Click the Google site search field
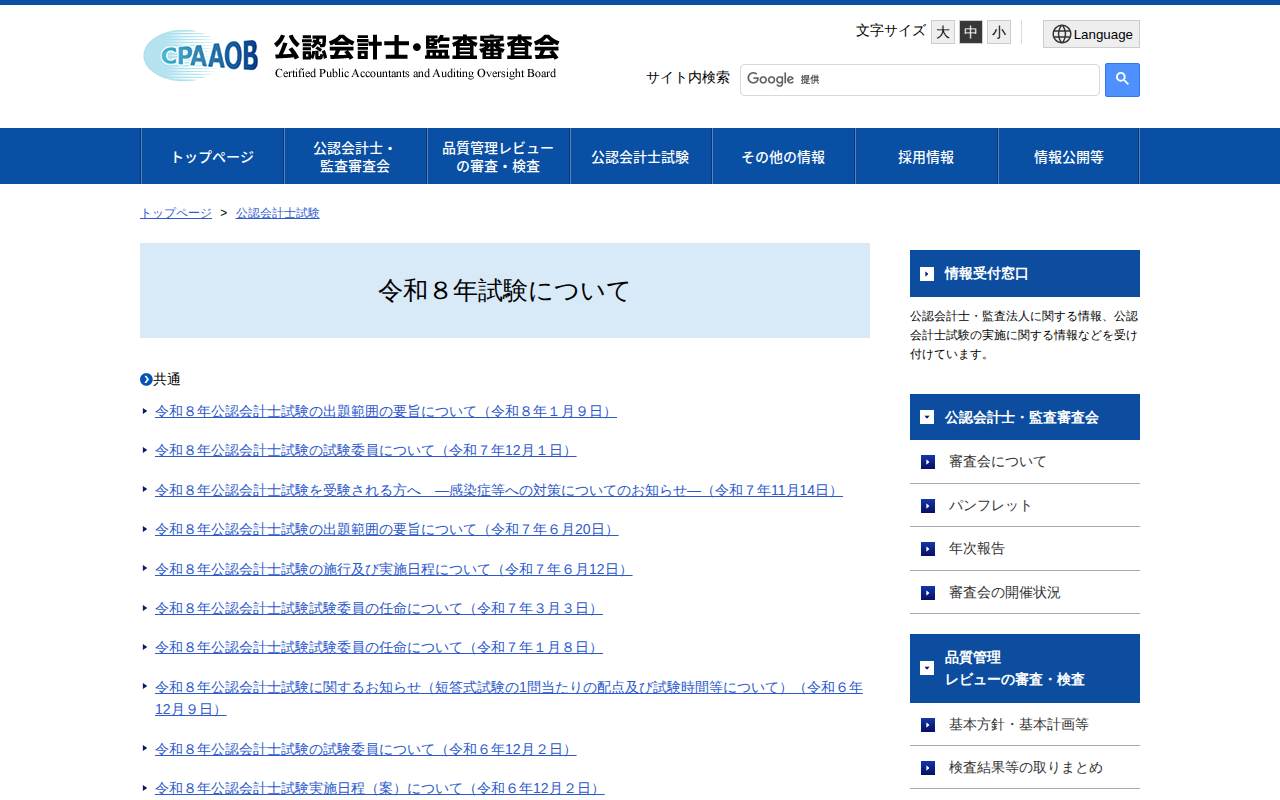The width and height of the screenshot is (1280, 800). 920,80
